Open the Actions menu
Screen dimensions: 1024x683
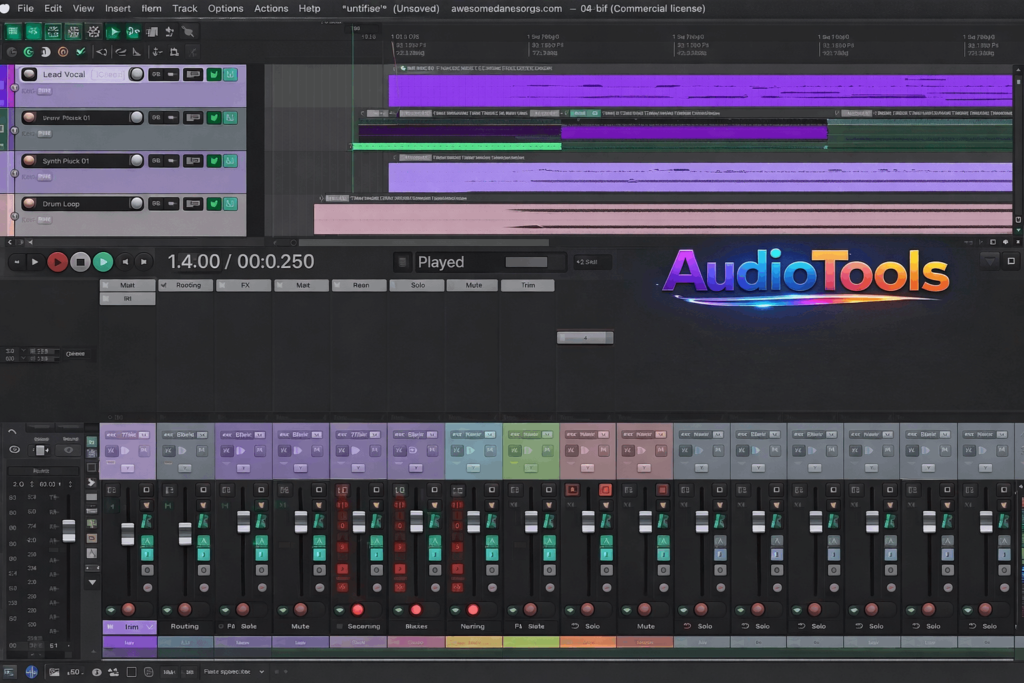[271, 8]
